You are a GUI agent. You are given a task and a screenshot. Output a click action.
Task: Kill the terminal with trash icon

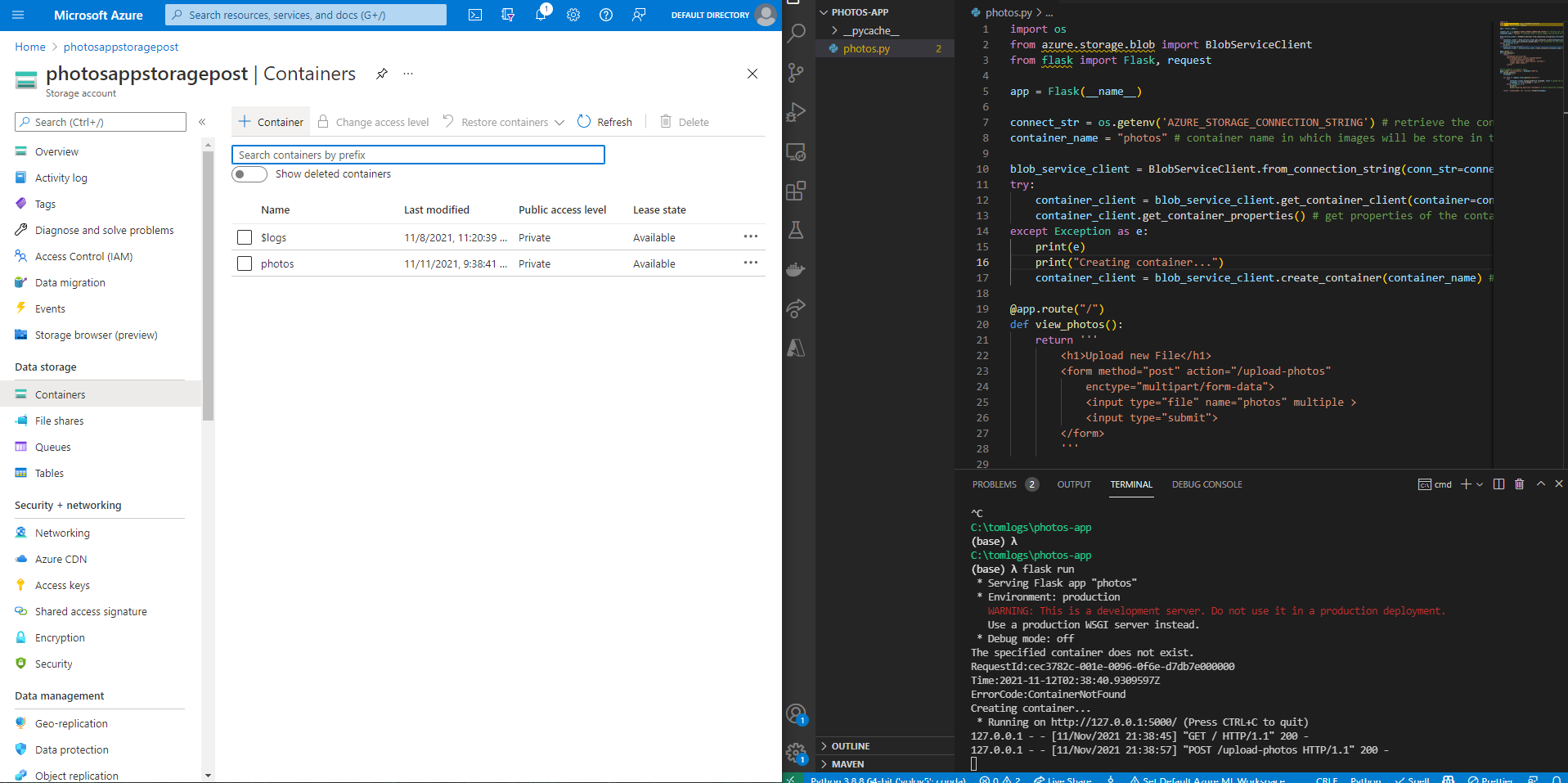click(1519, 484)
